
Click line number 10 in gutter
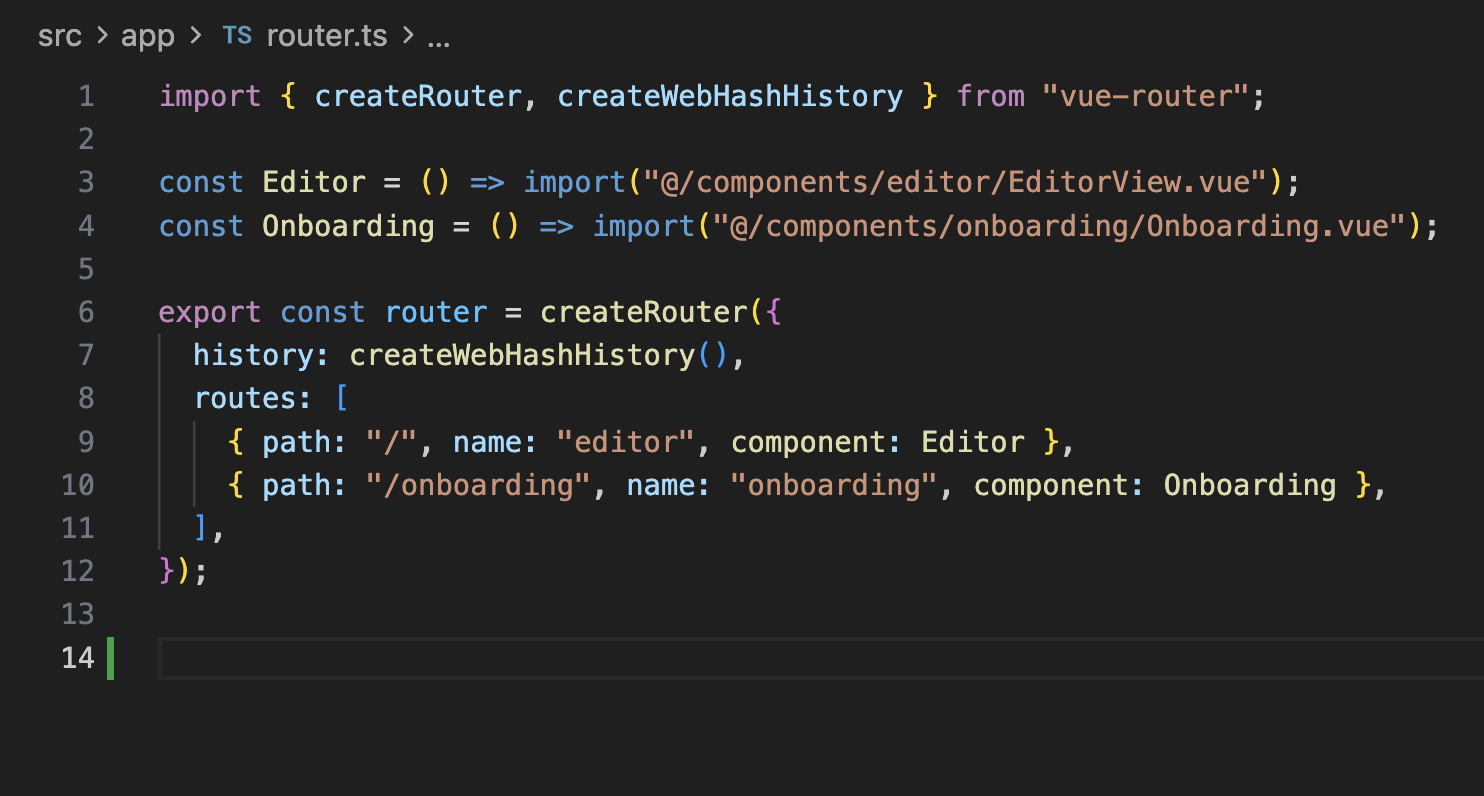tap(77, 485)
